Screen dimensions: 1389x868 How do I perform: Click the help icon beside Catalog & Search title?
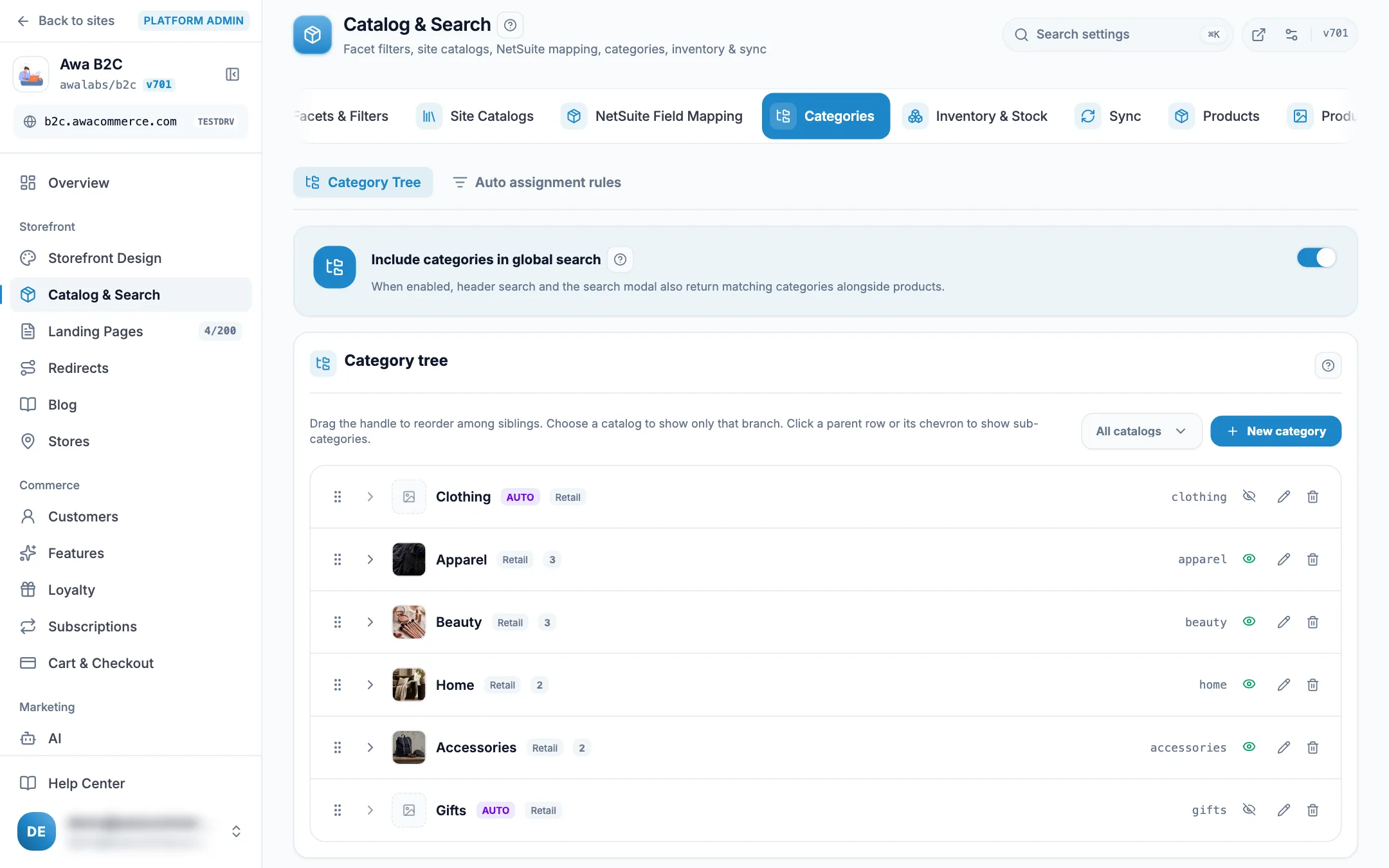click(x=510, y=25)
